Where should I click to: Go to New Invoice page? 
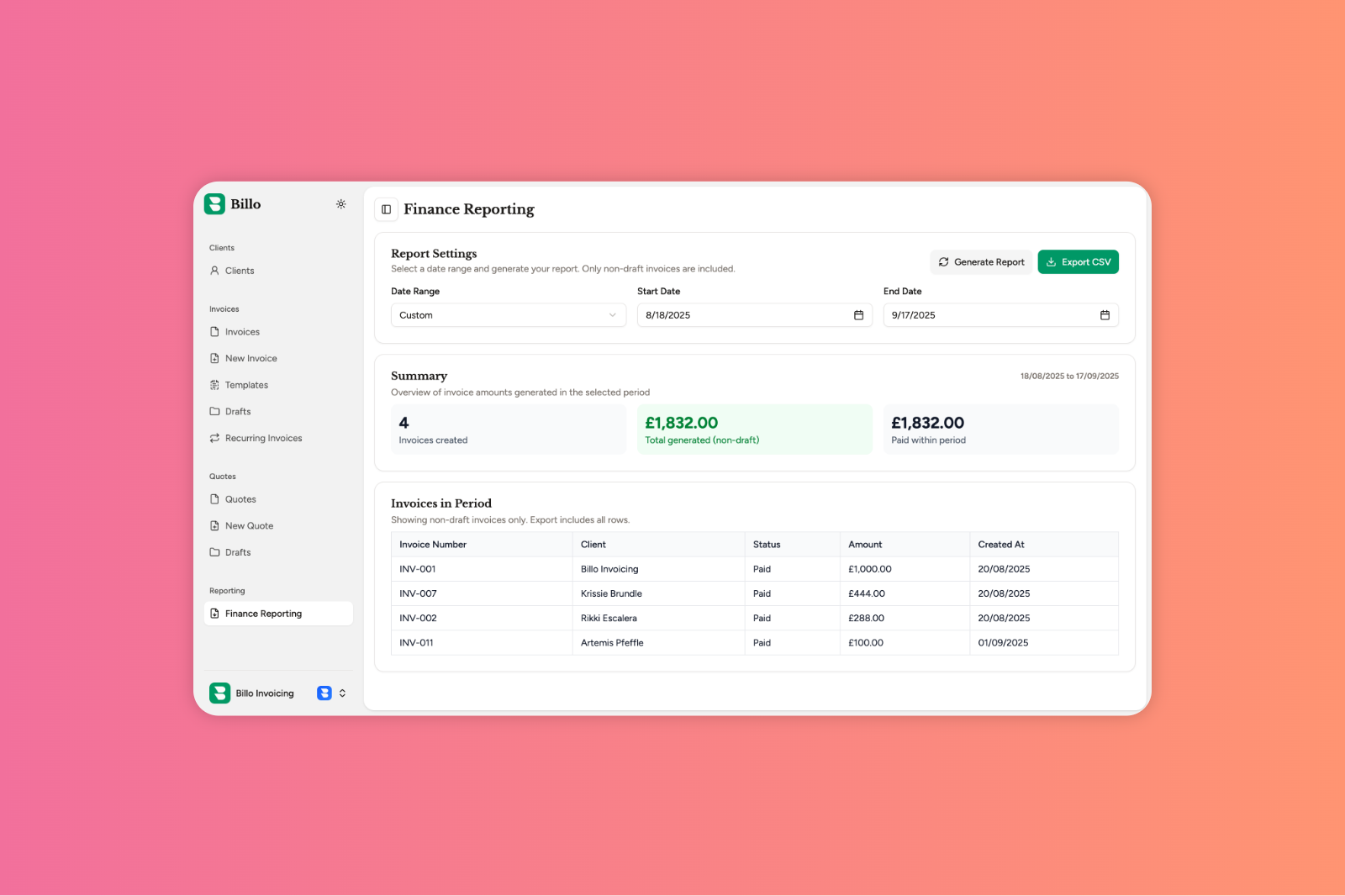tap(251, 358)
